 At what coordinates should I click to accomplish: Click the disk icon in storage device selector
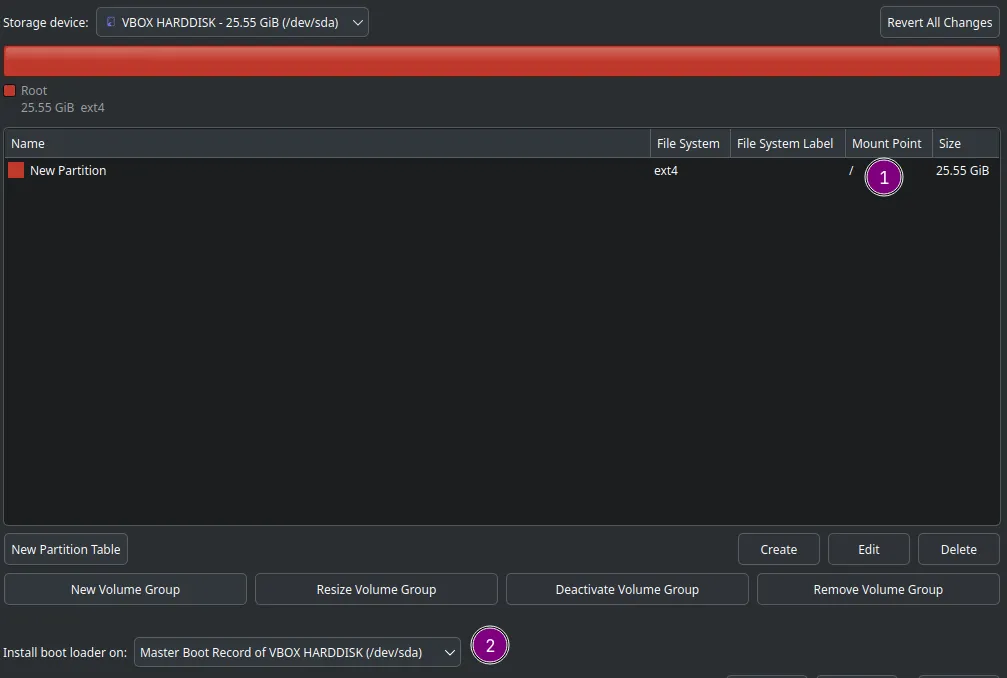110,22
